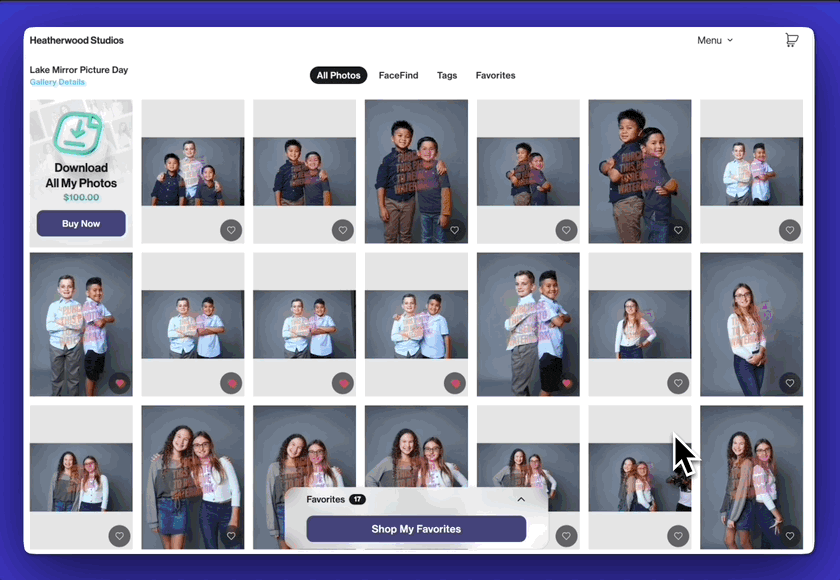The width and height of the screenshot is (840, 580).
Task: Switch to the FaceFind tab
Action: tap(398, 76)
